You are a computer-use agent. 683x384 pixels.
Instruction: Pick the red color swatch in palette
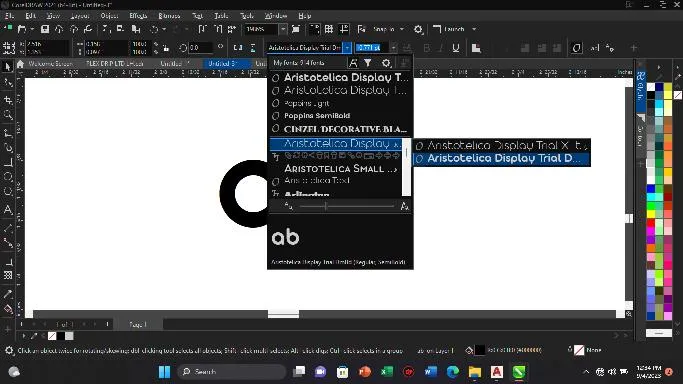[x=651, y=223]
